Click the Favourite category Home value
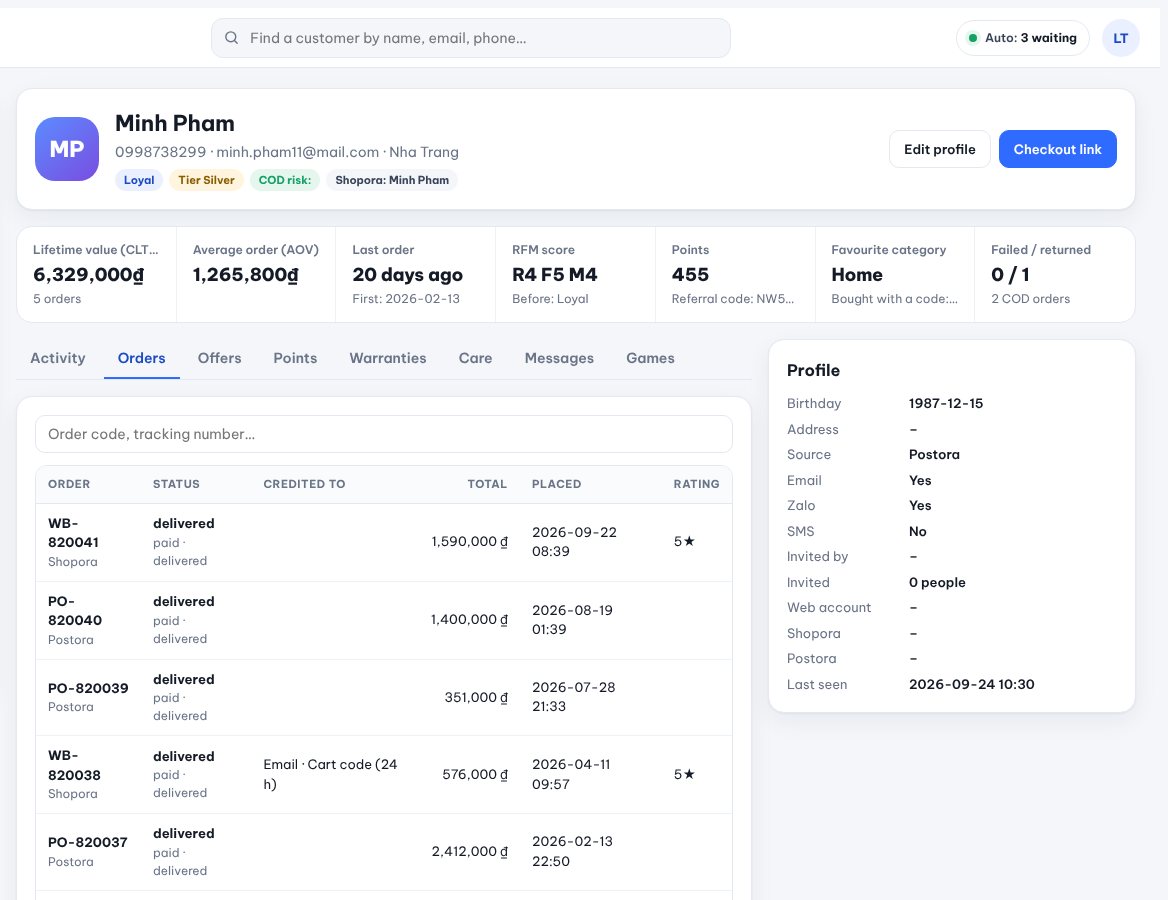Viewport: 1168px width, 900px height. (857, 275)
